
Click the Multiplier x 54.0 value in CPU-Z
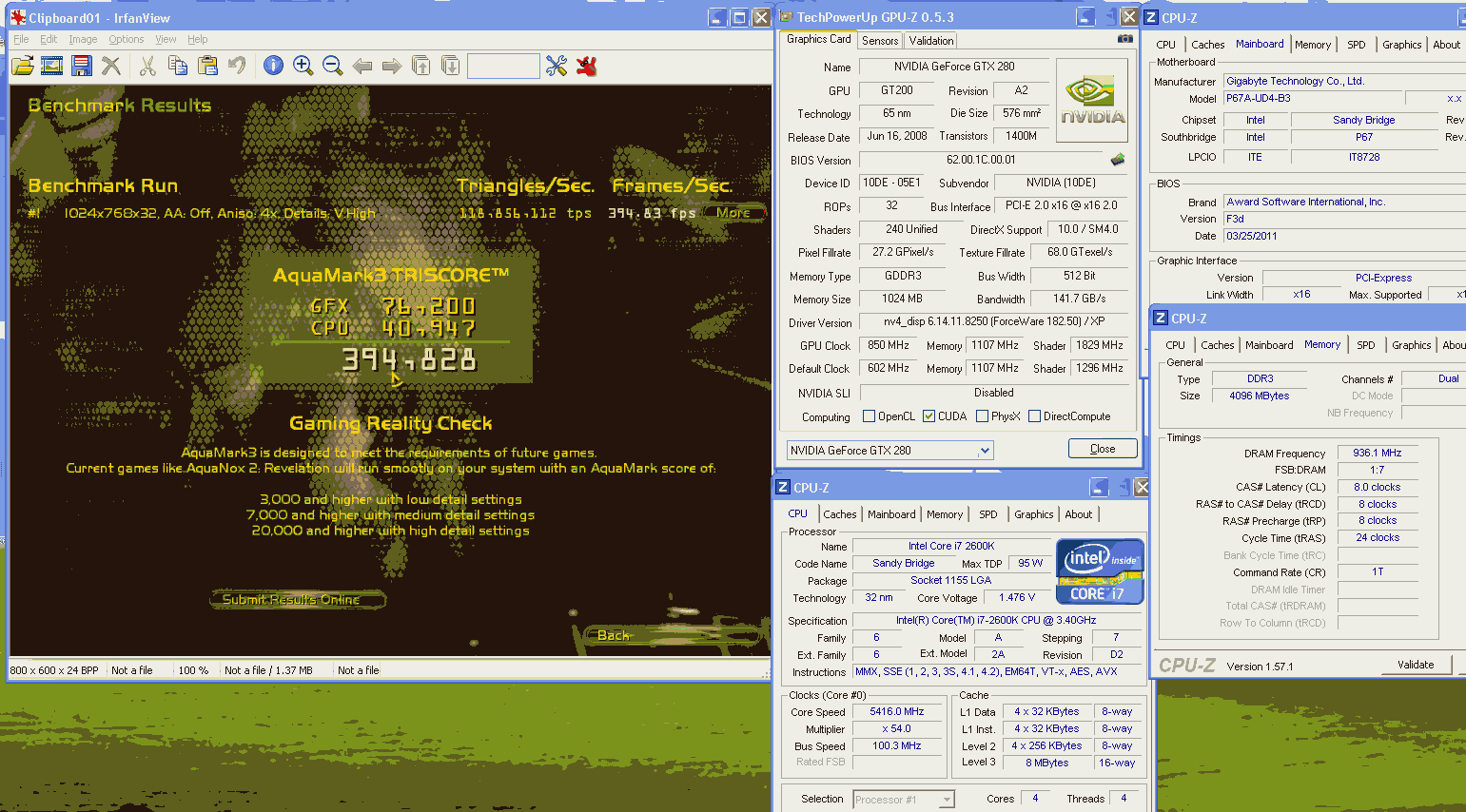coord(896,728)
